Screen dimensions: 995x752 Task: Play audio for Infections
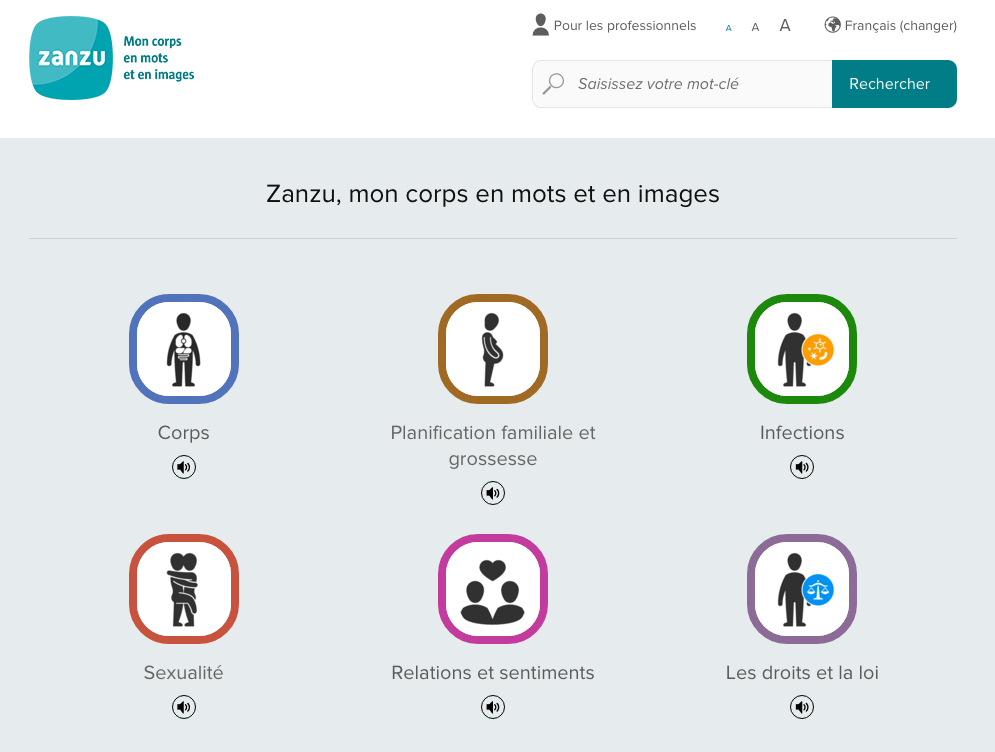tap(802, 467)
